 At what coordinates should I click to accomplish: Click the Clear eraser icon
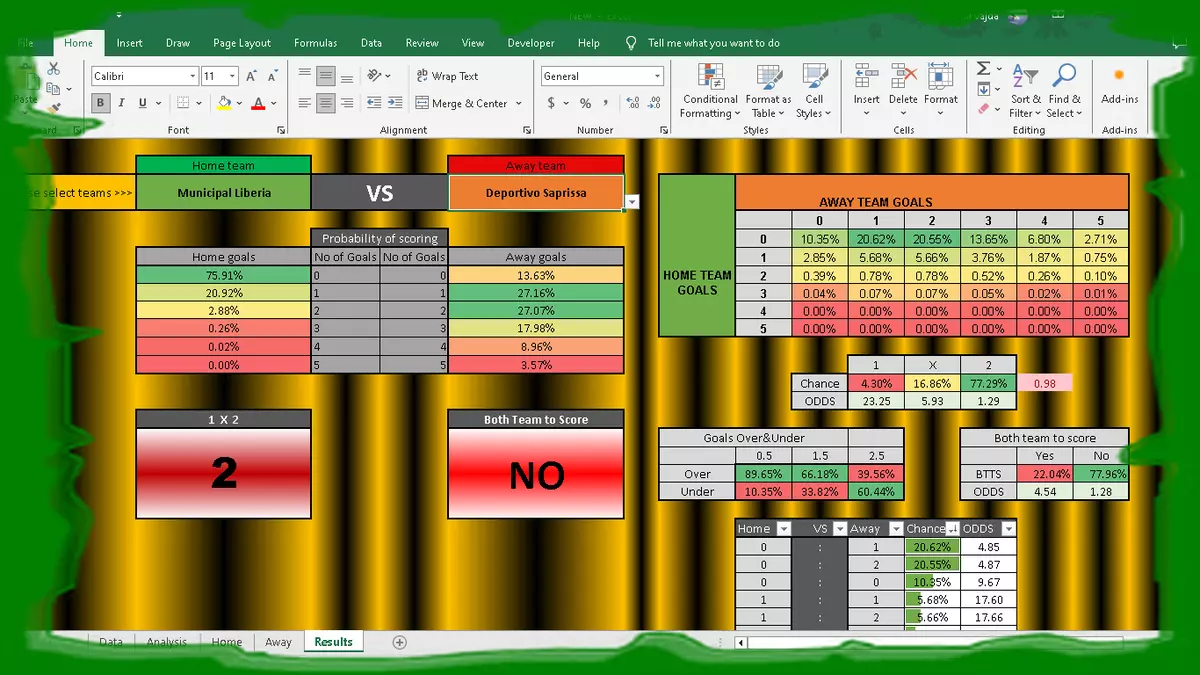(983, 107)
